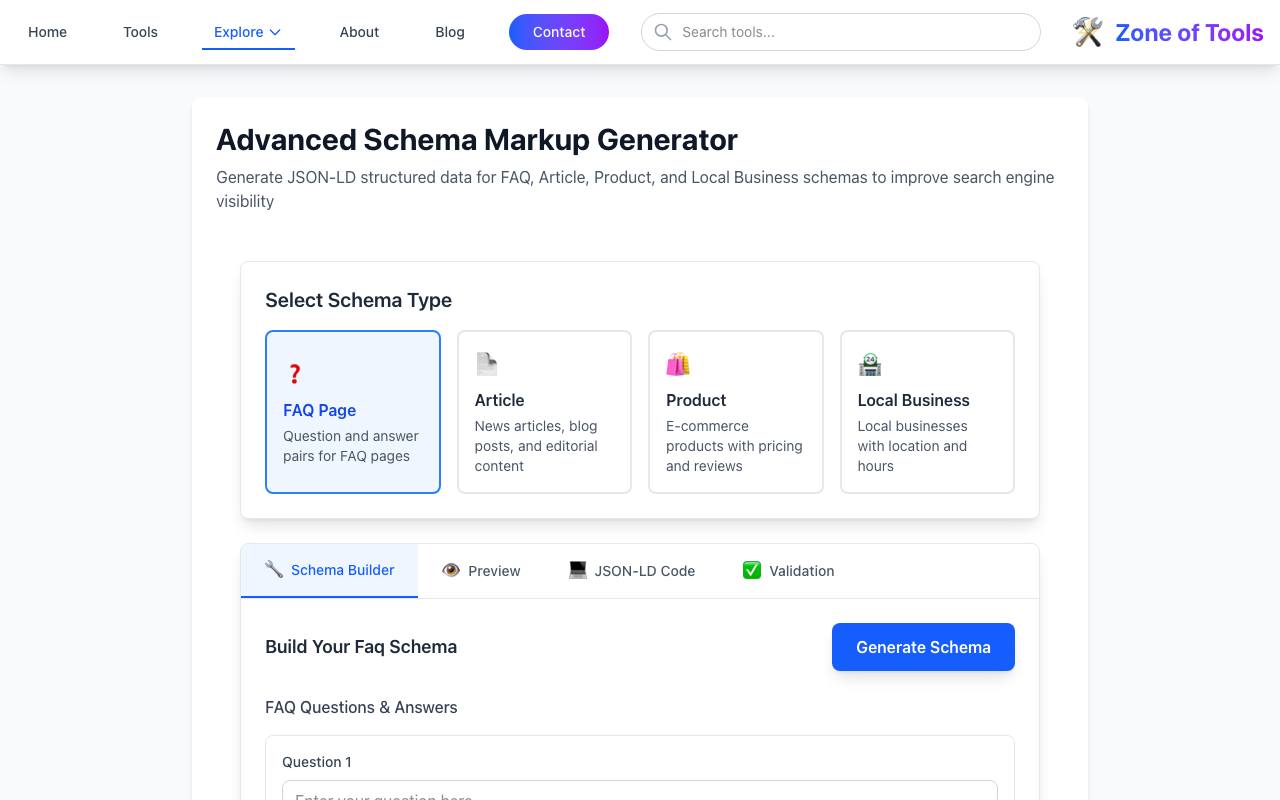Select the FAQ Page schema type card
The width and height of the screenshot is (1280, 800).
(x=353, y=412)
